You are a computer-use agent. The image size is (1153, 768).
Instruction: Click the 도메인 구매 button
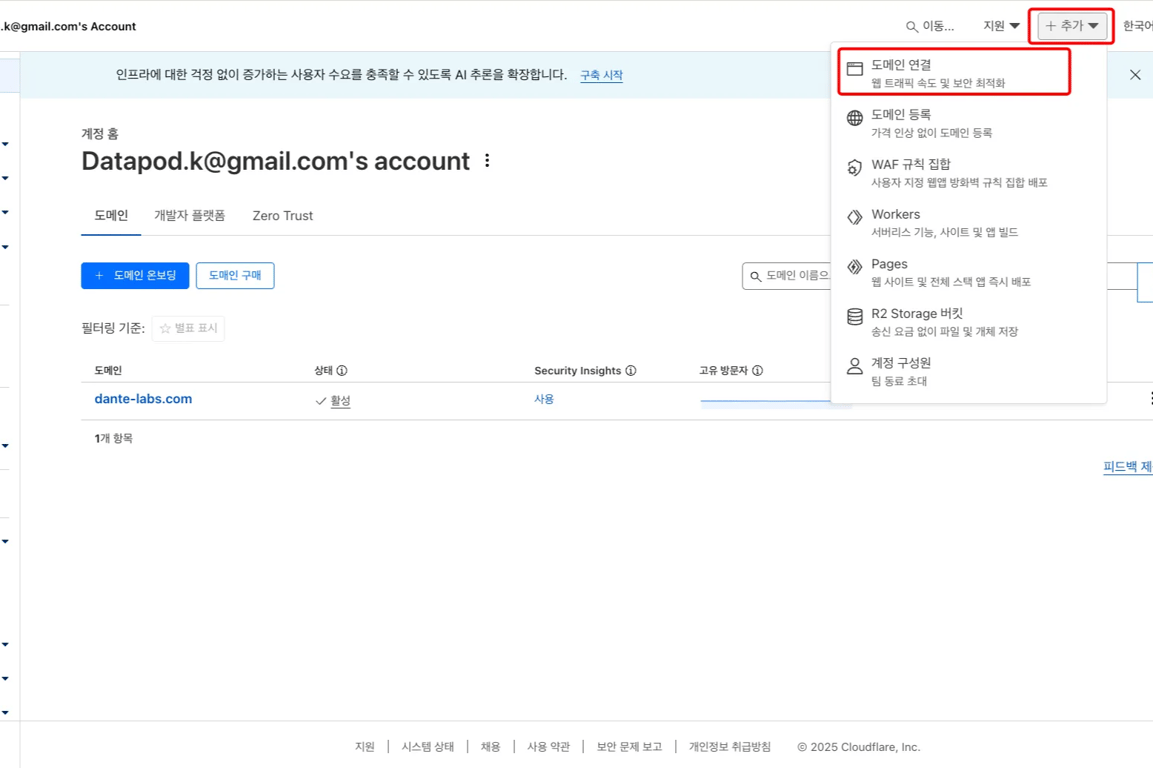235,275
